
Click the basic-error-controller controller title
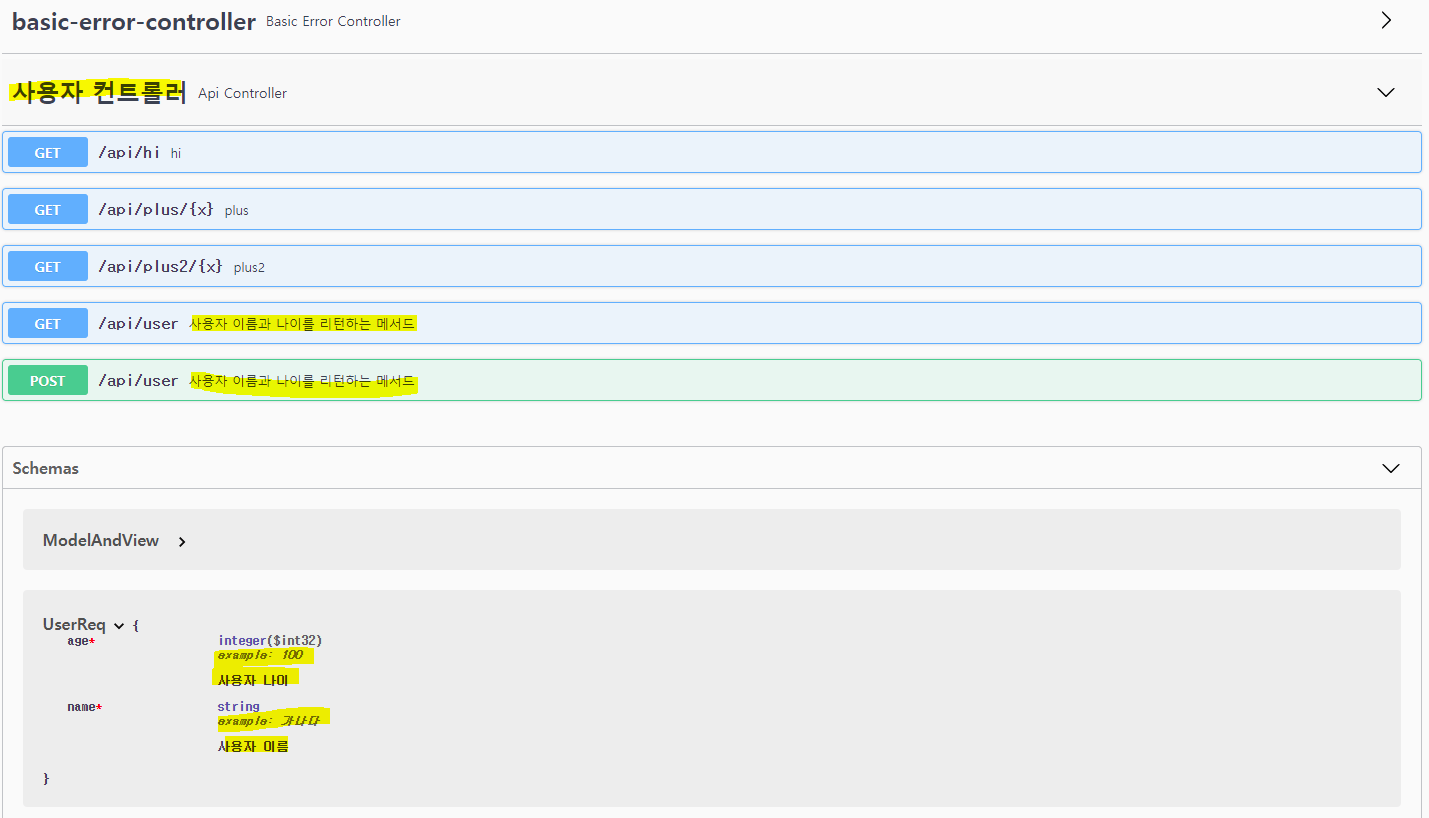pyautogui.click(x=133, y=20)
